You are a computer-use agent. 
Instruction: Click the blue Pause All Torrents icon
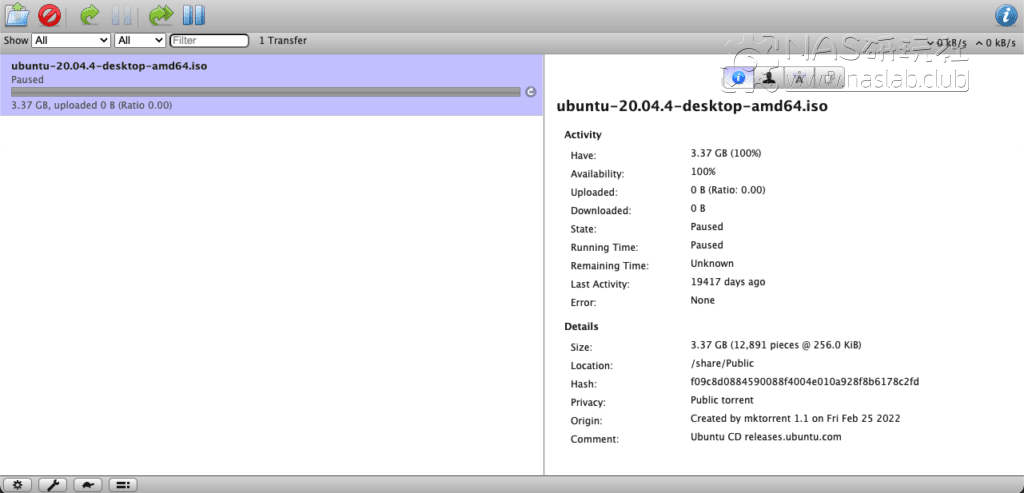[x=194, y=15]
